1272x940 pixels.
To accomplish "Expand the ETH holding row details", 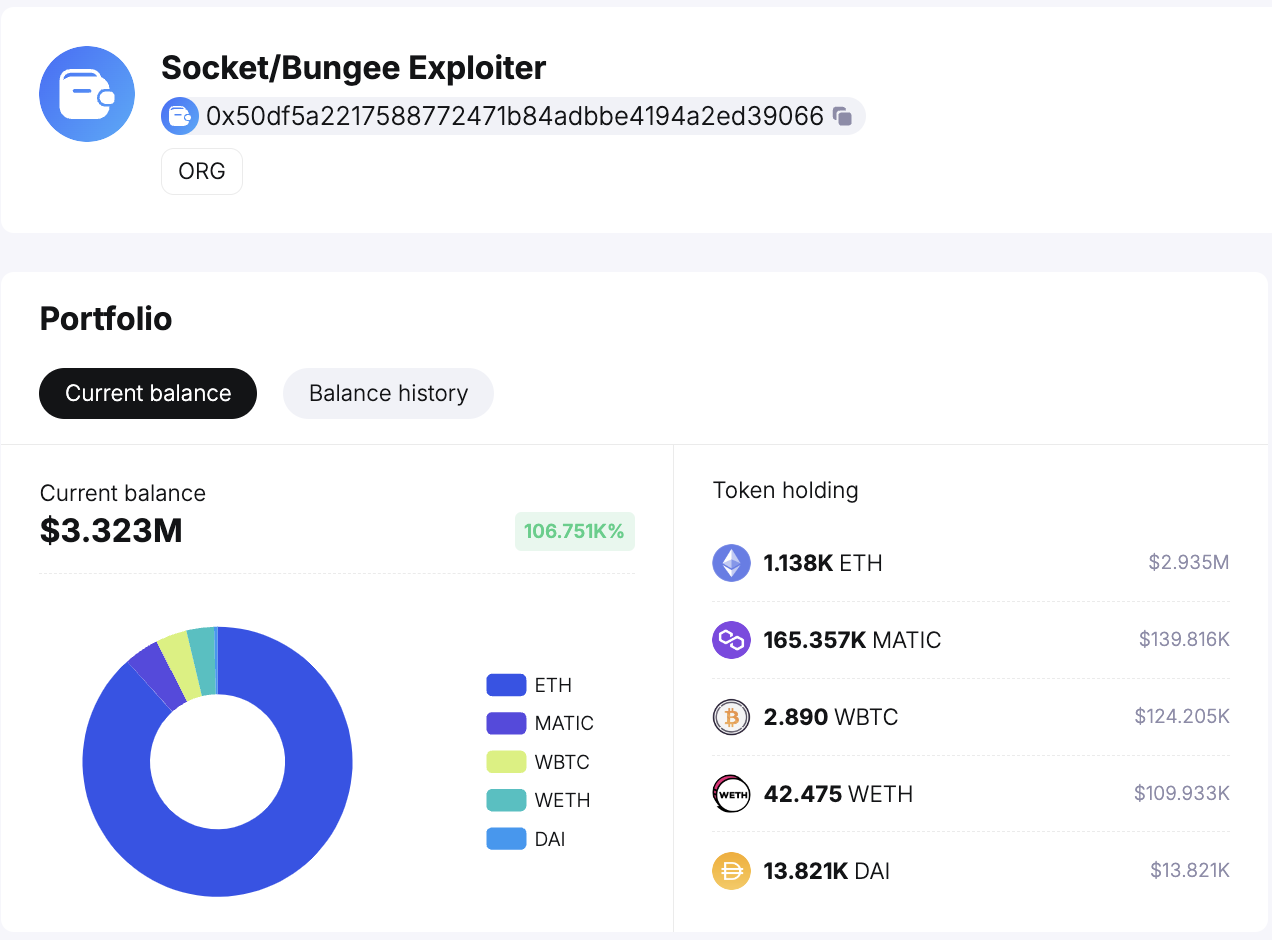I will [x=970, y=562].
